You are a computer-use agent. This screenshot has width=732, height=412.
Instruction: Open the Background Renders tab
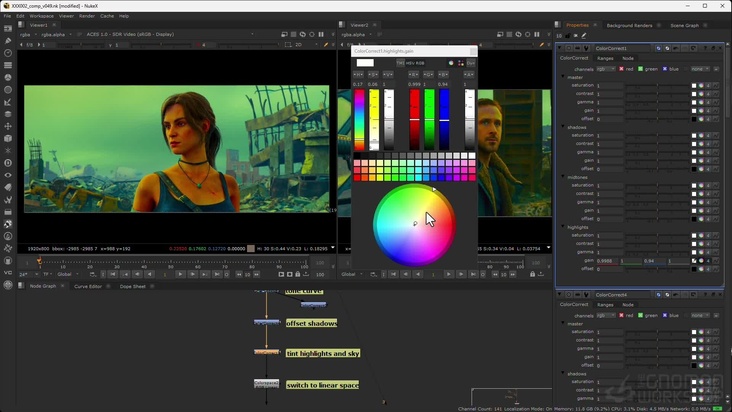(629, 25)
